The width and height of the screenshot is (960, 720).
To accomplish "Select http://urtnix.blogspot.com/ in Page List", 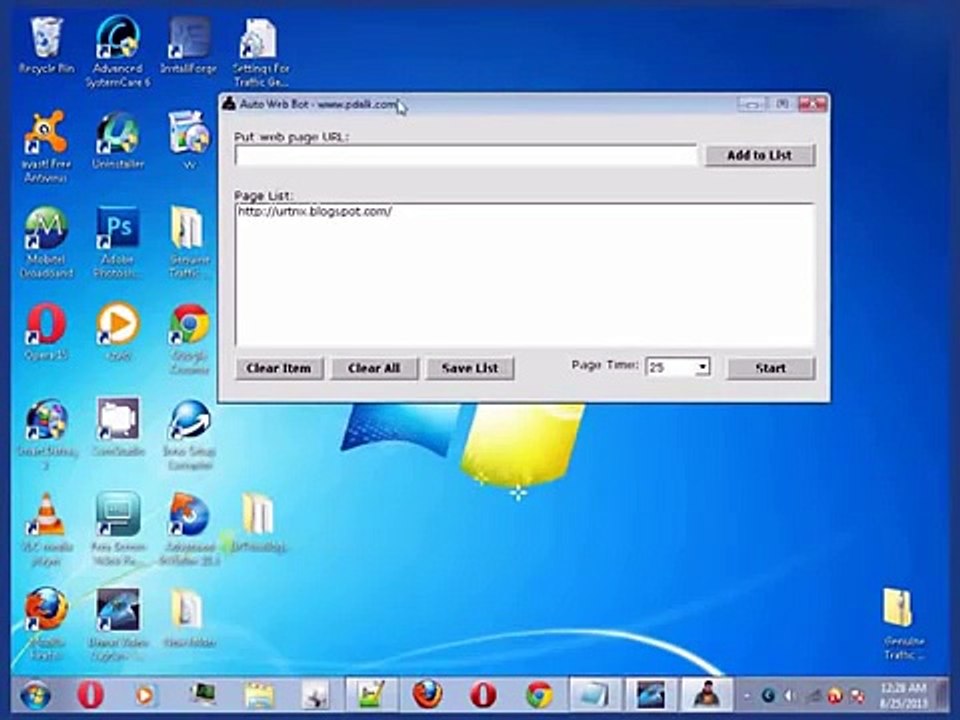I will point(315,212).
